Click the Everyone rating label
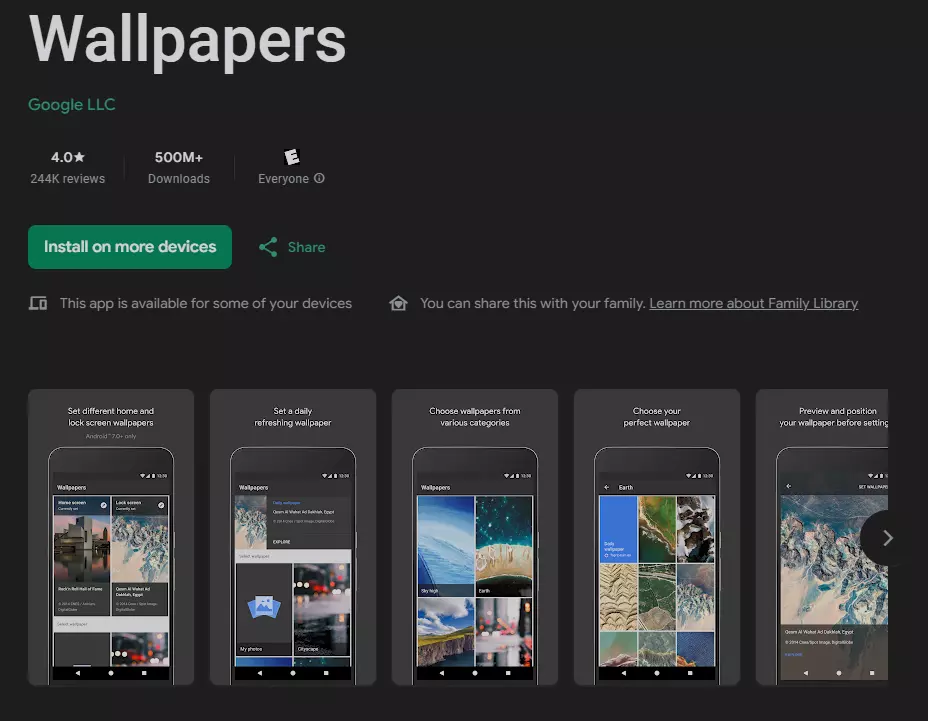The height and width of the screenshot is (721, 928). click(x=283, y=179)
